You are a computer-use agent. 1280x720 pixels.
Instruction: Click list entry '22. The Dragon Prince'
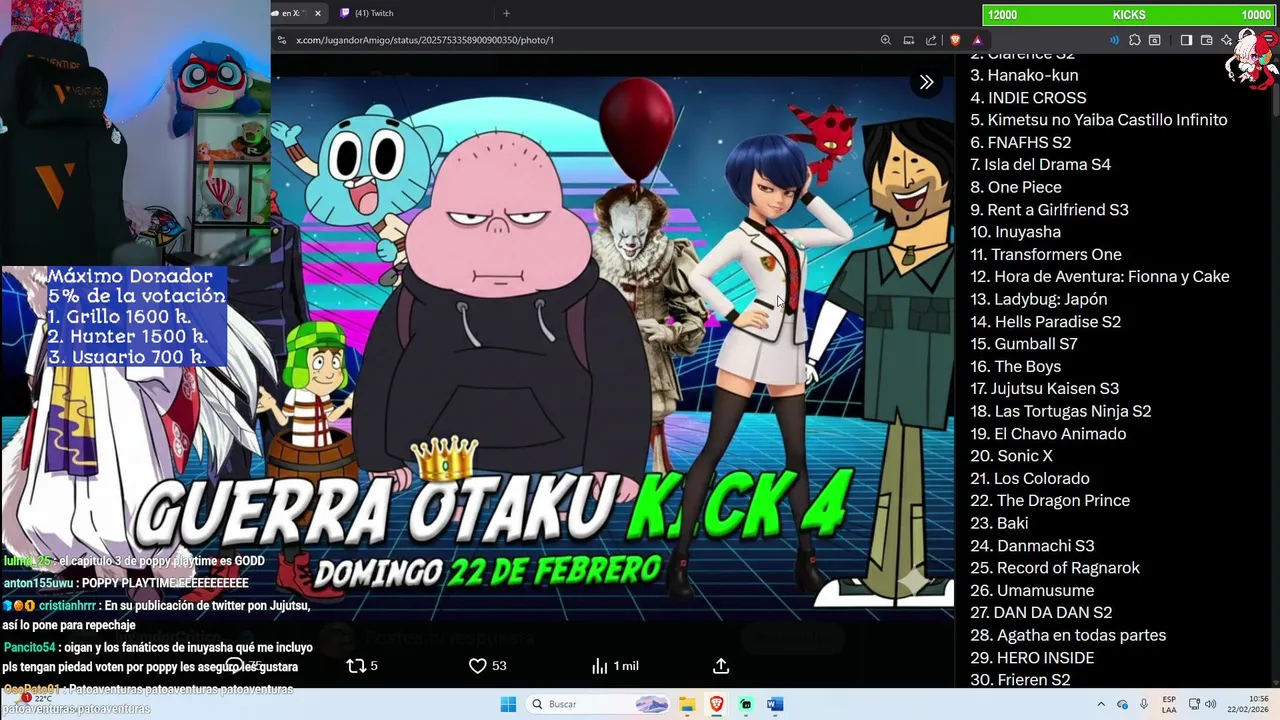click(x=1050, y=501)
